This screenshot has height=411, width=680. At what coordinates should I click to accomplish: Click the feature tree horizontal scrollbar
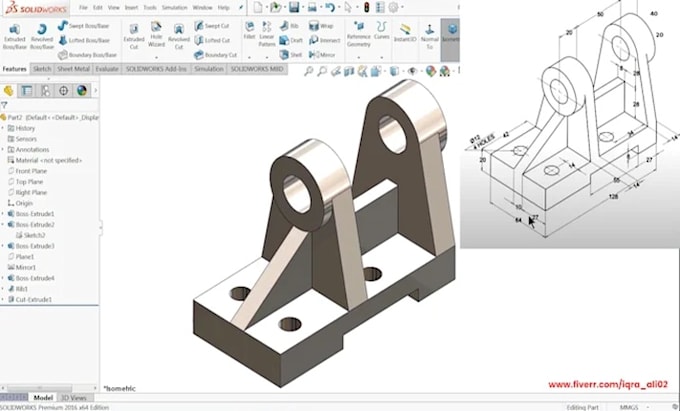(40, 388)
